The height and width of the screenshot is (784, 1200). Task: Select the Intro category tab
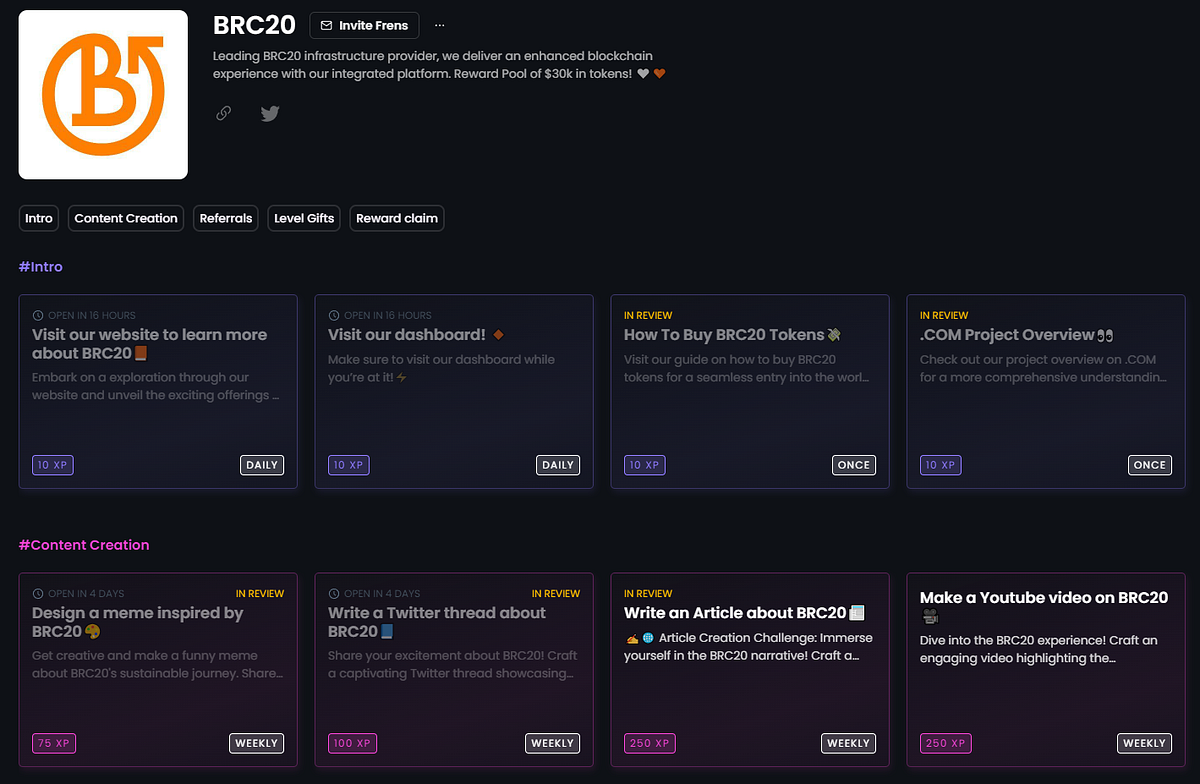pyautogui.click(x=39, y=218)
